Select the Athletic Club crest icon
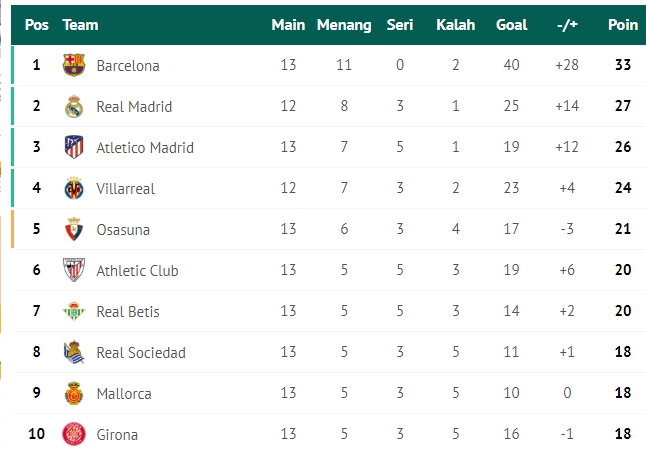646x454 pixels. click(74, 270)
